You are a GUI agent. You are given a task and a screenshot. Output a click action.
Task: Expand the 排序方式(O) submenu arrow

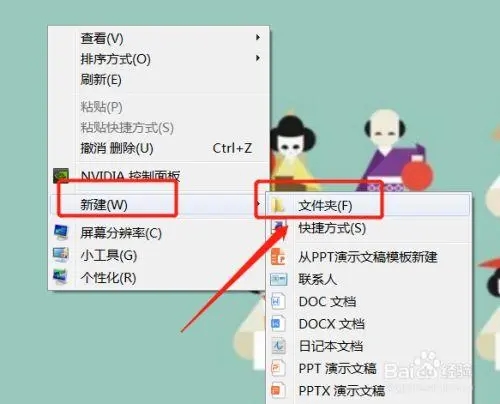point(258,58)
